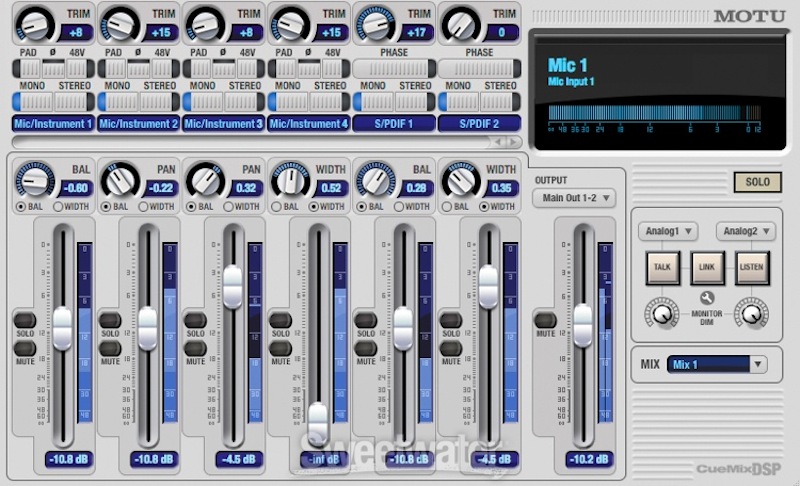Viewport: 800px width, 486px height.
Task: Select WIDTH radio under -0.22 PAN channel
Action: [x=143, y=207]
